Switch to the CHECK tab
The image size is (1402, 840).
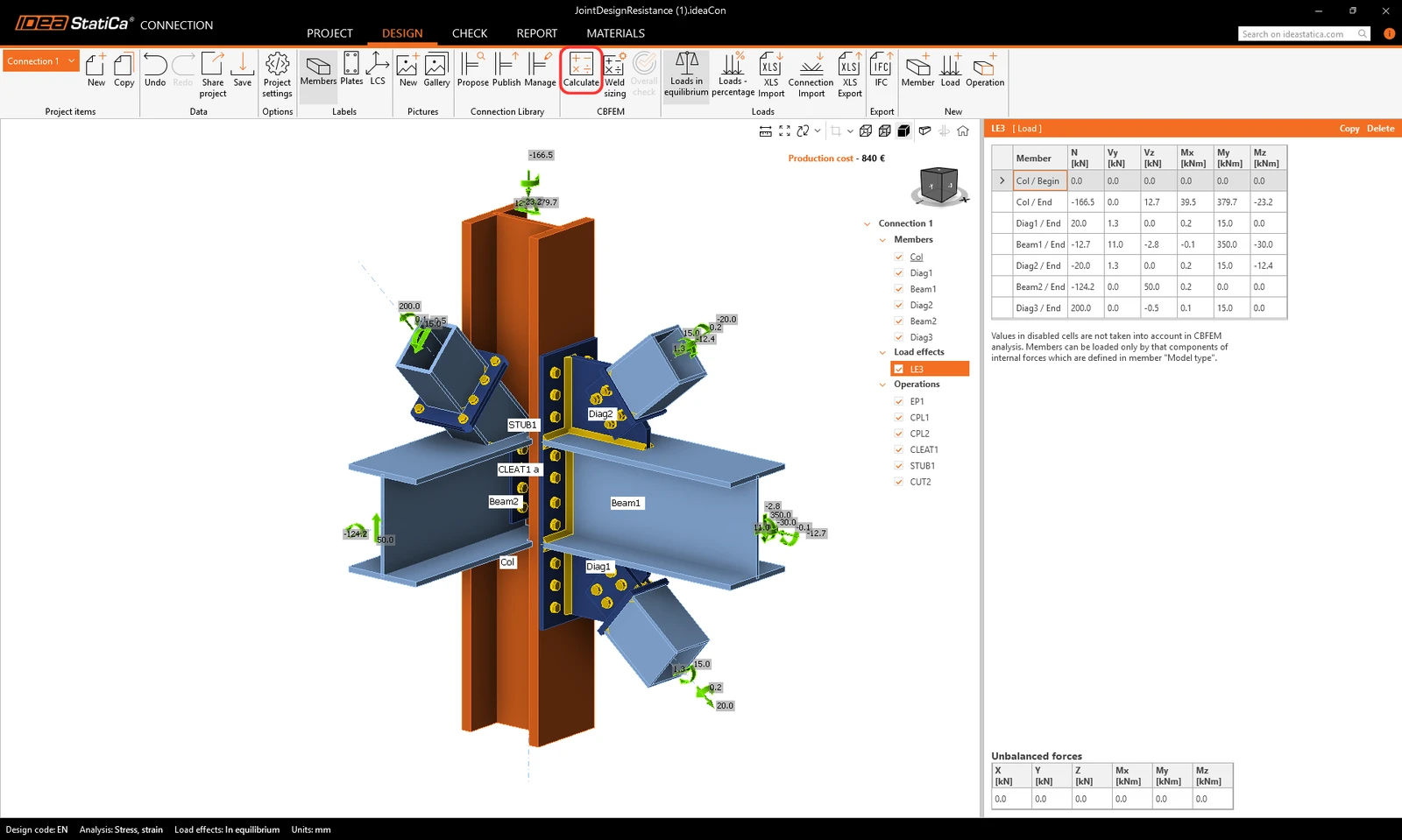click(470, 33)
